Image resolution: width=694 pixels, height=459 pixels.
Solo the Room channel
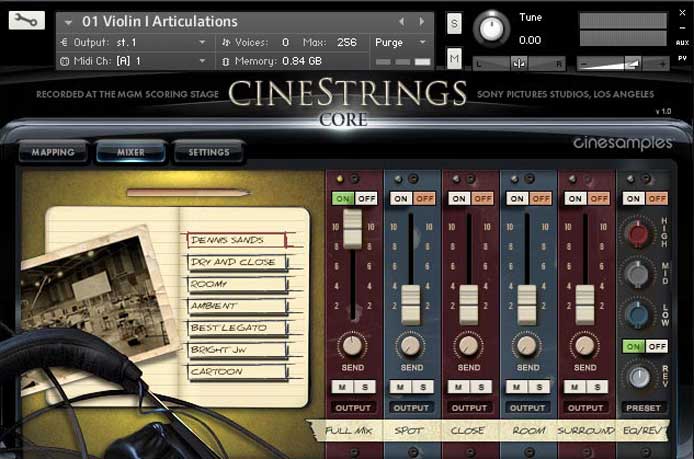click(539, 387)
